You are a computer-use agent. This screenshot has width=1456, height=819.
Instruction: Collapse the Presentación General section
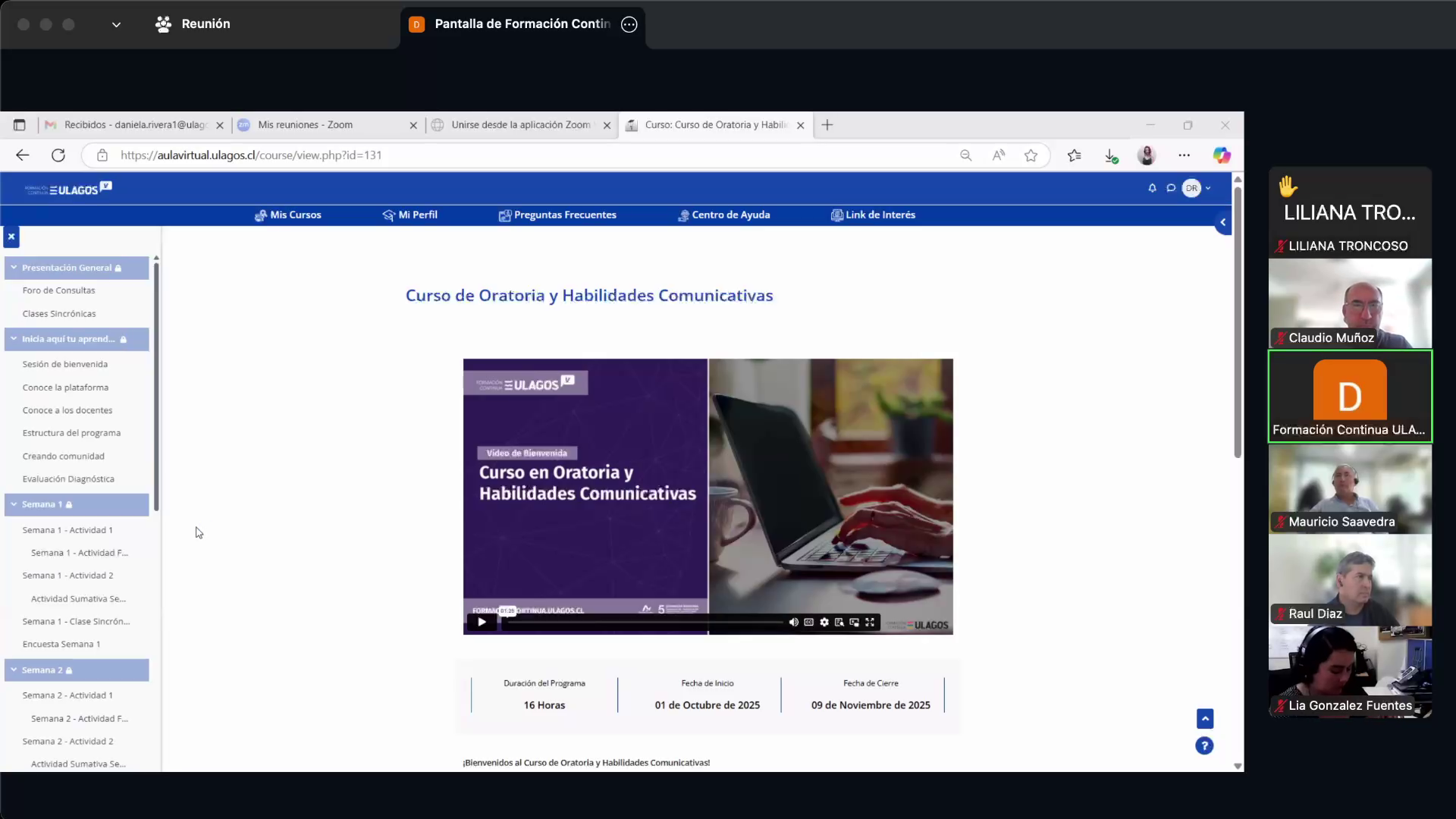click(14, 268)
